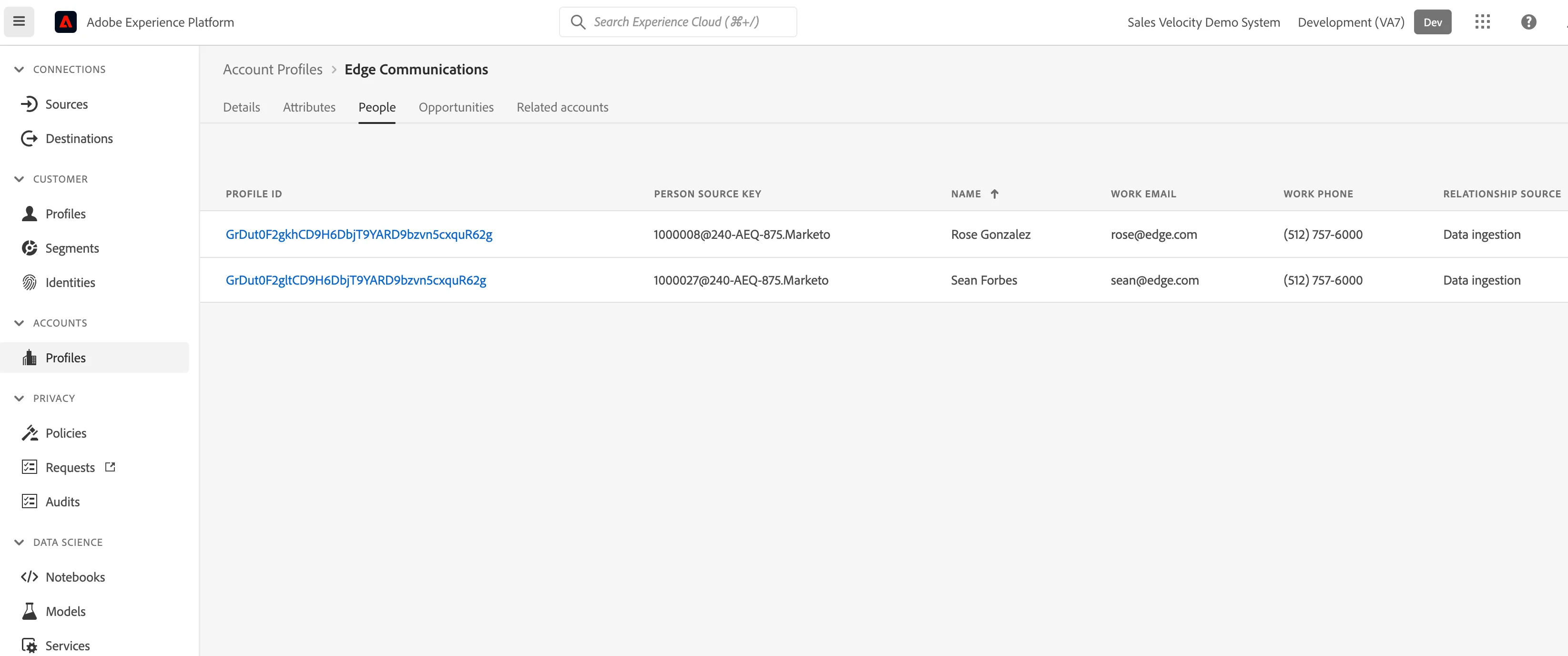Image resolution: width=1568 pixels, height=656 pixels.
Task: Click the Models beaker icon
Action: tap(29, 611)
